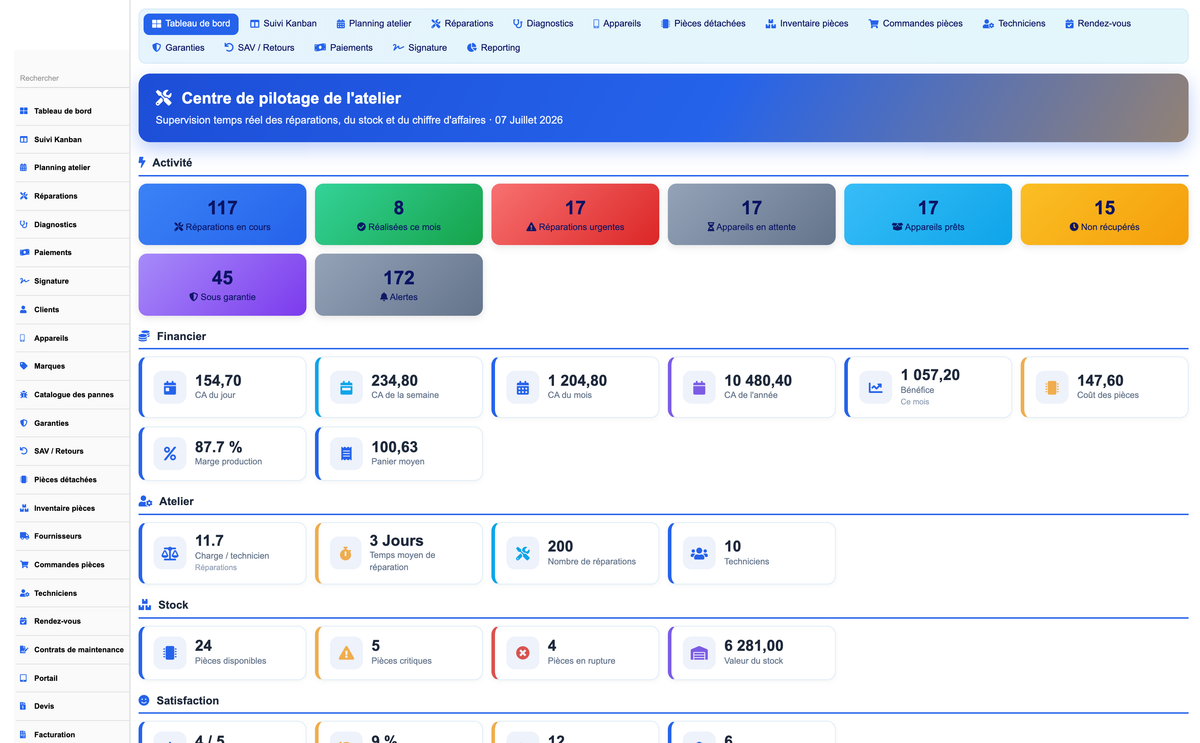
Task: Open the 172 Alertes card
Action: pos(399,285)
